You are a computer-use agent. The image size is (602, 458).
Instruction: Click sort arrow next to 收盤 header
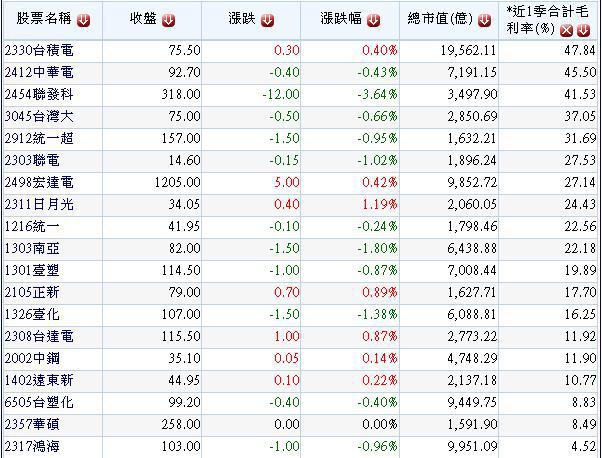point(168,20)
